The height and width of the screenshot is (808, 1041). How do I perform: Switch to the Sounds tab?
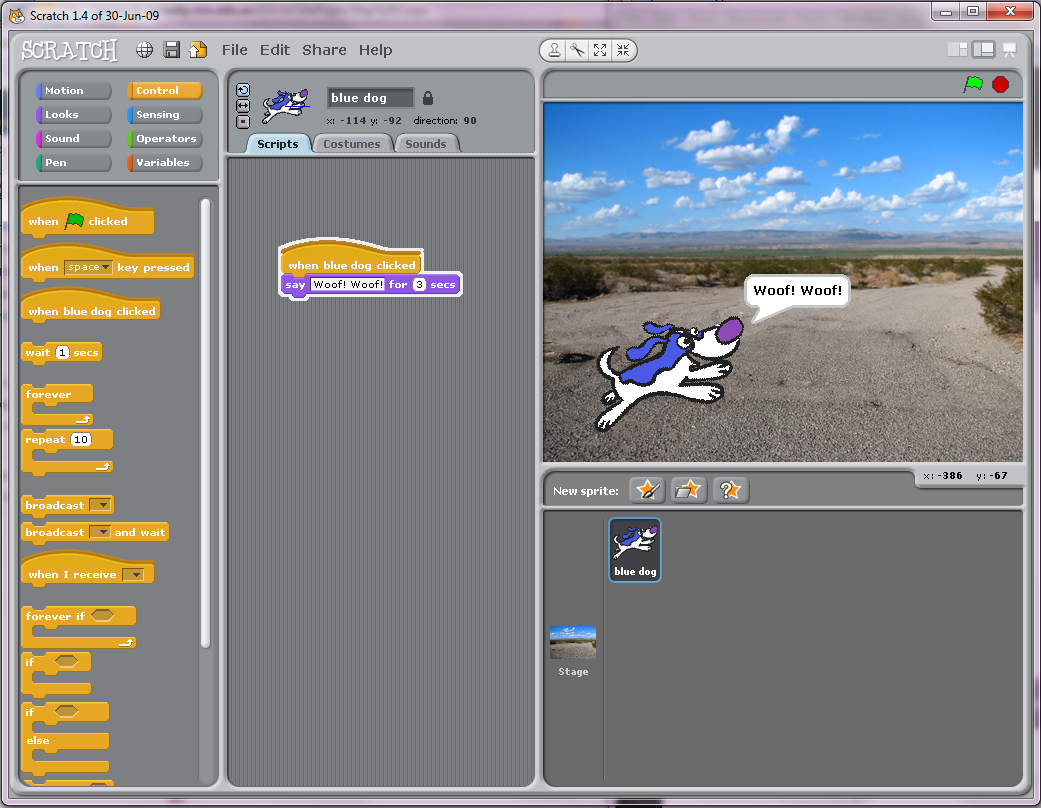tap(426, 144)
